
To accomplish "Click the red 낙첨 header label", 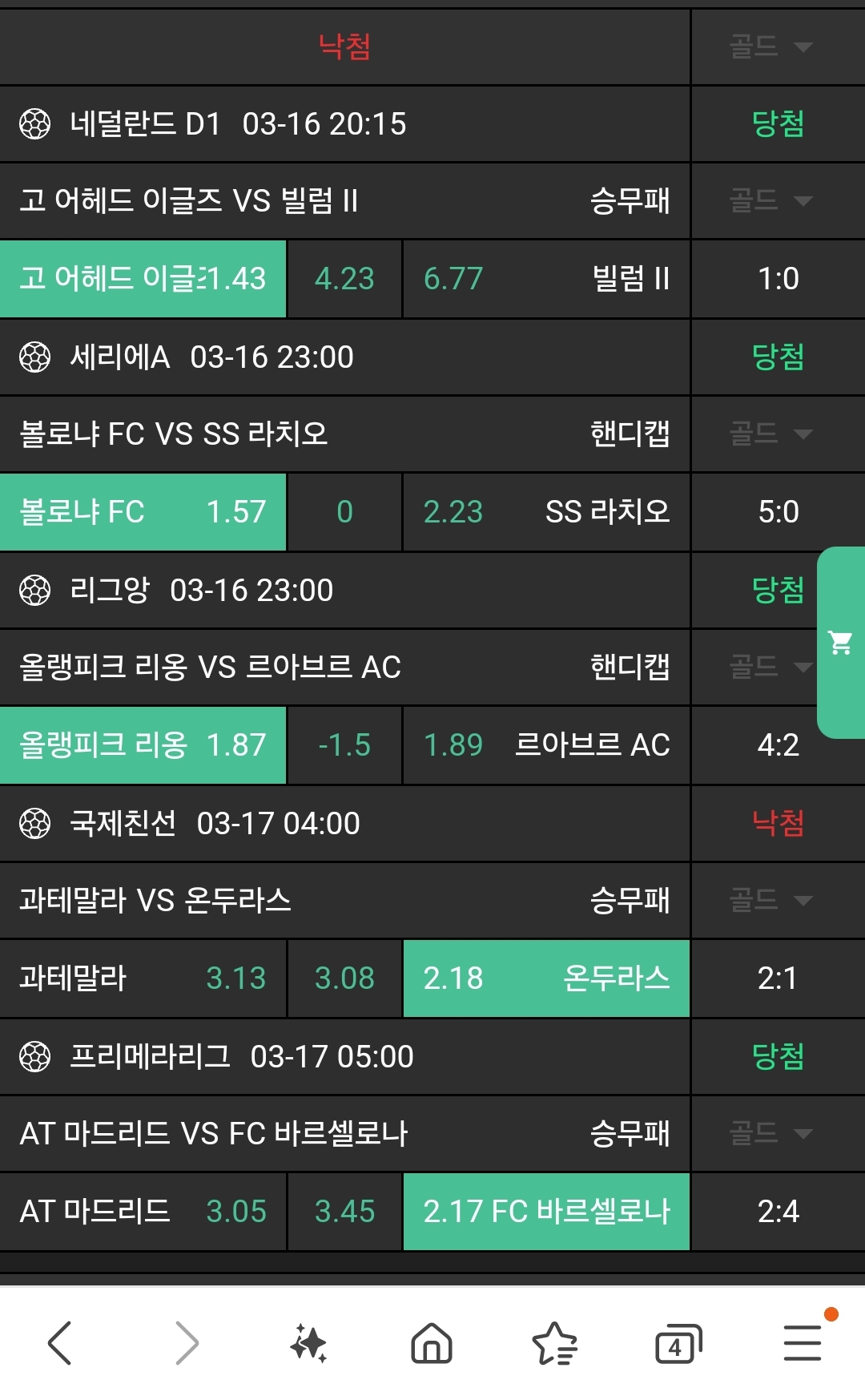I will click(x=344, y=46).
